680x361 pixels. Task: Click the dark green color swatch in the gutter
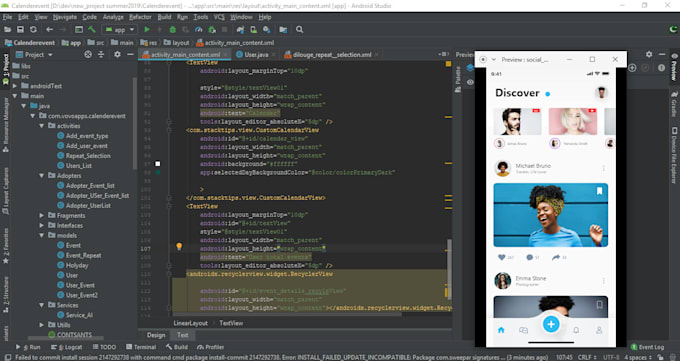pyautogui.click(x=158, y=173)
